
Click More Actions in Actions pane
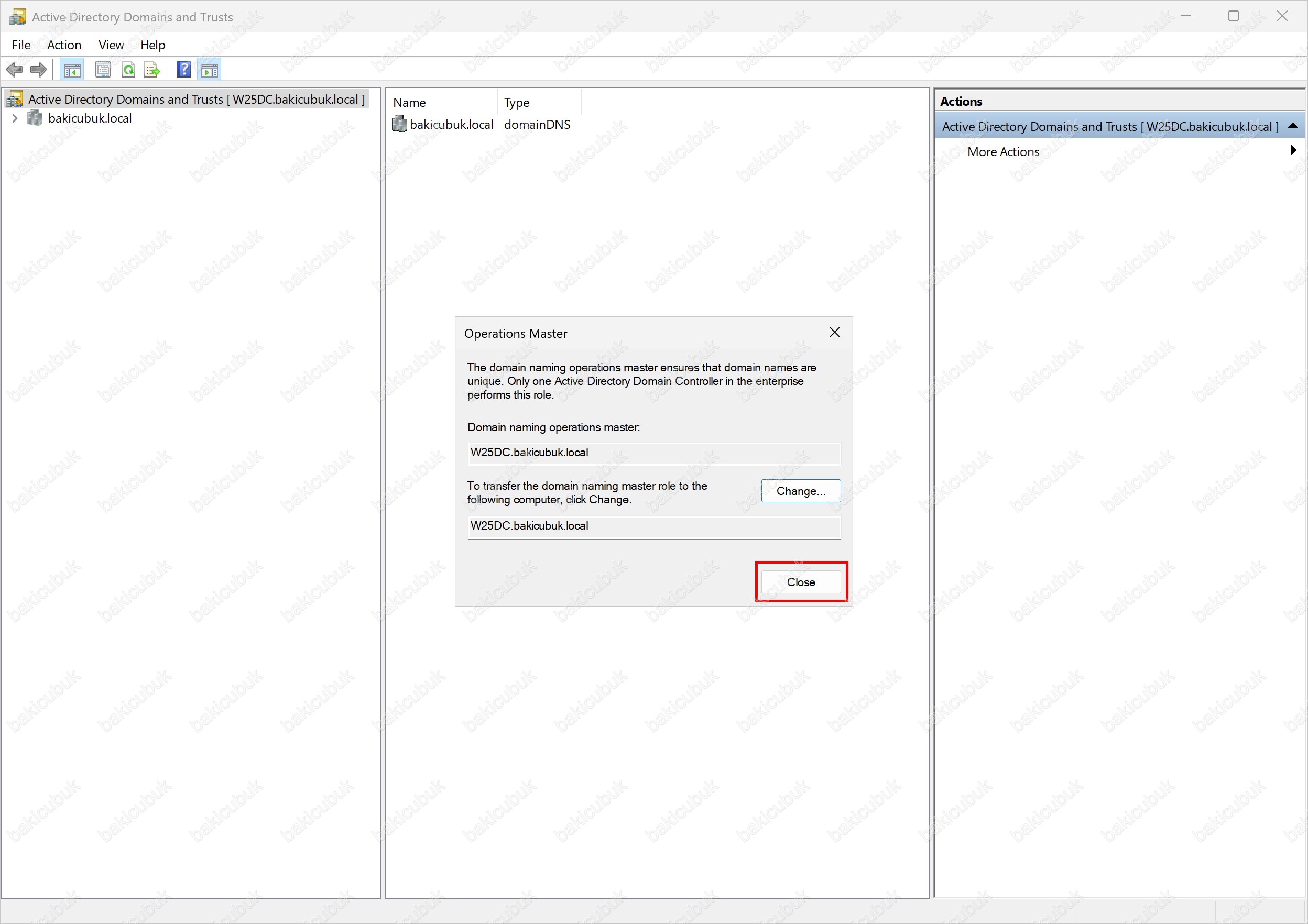pyautogui.click(x=1003, y=151)
